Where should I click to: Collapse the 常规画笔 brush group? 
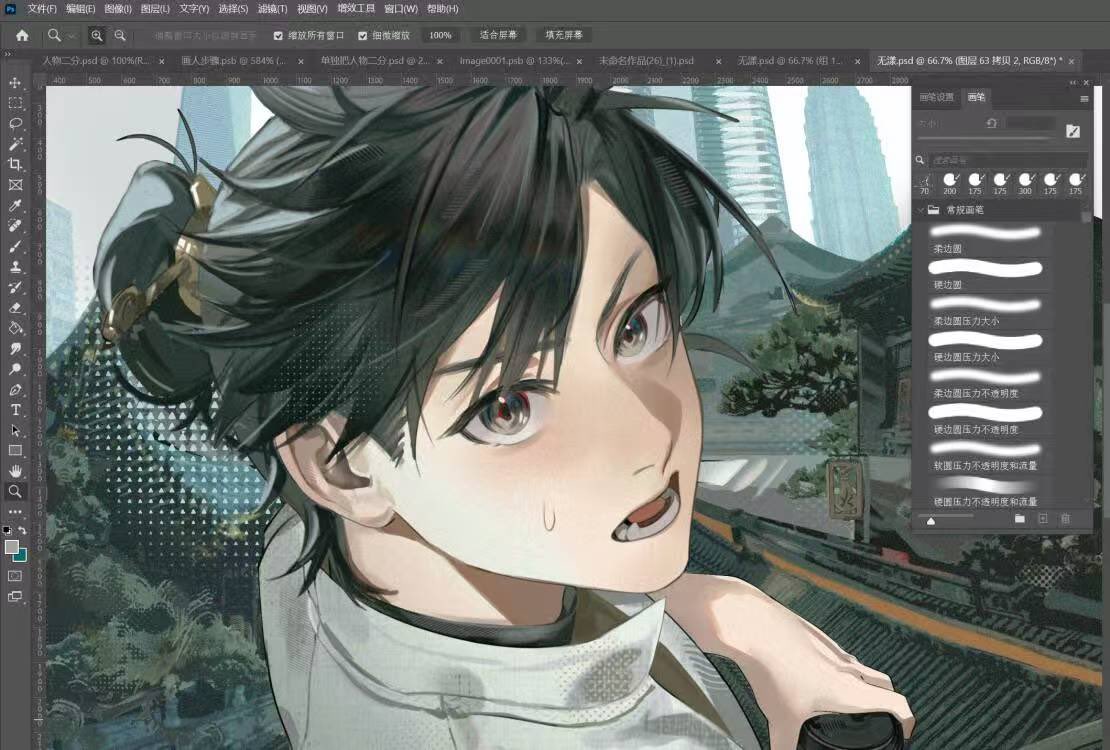click(921, 210)
